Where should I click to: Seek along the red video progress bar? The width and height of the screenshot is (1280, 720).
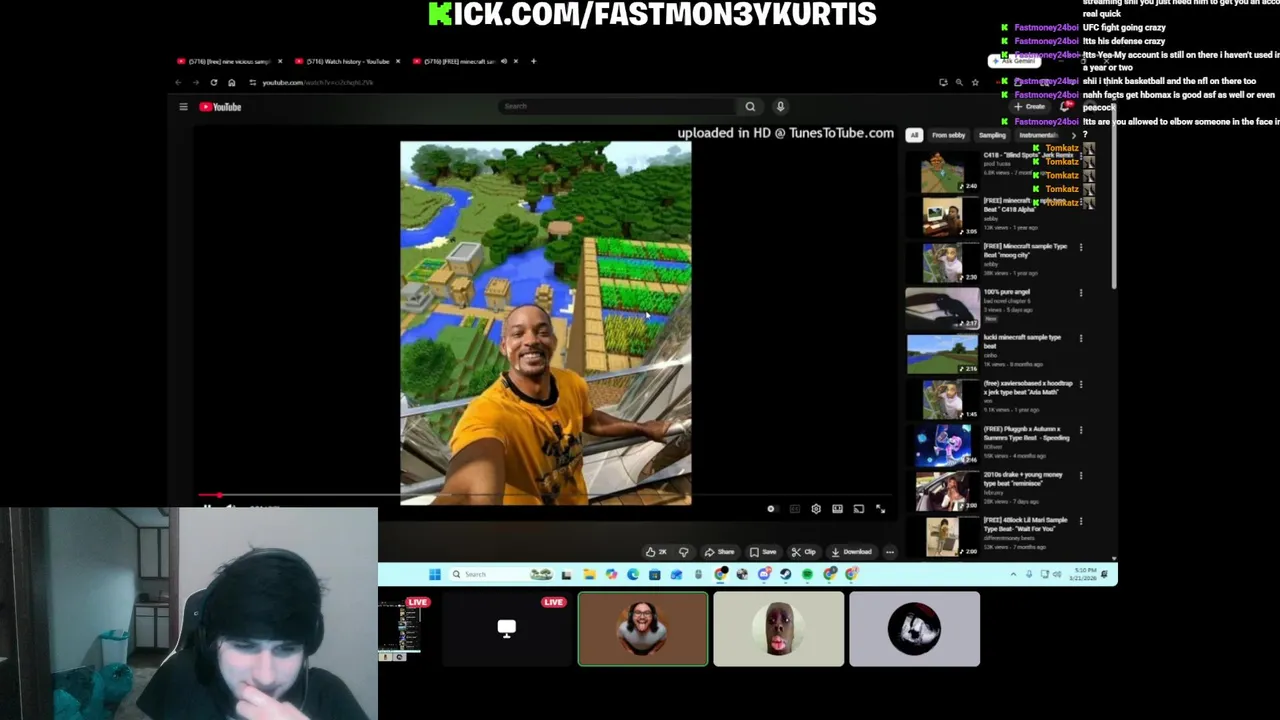pyautogui.click(x=545, y=494)
